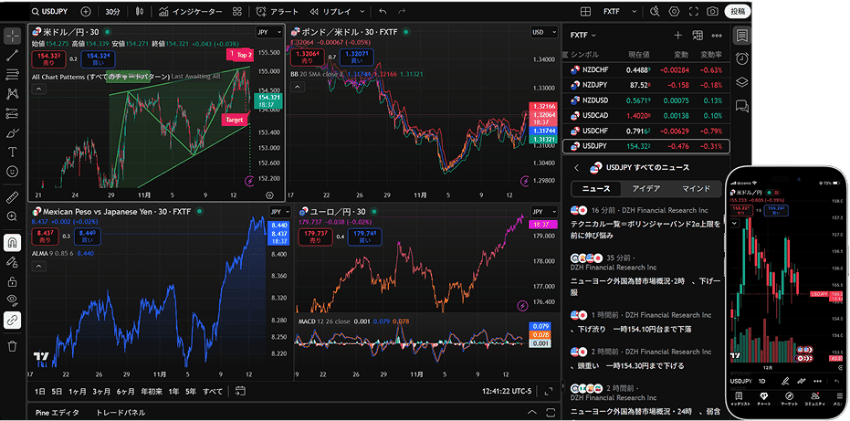The height and width of the screenshot is (421, 850).
Task: Select the crosshair cursor tool
Action: coord(12,36)
